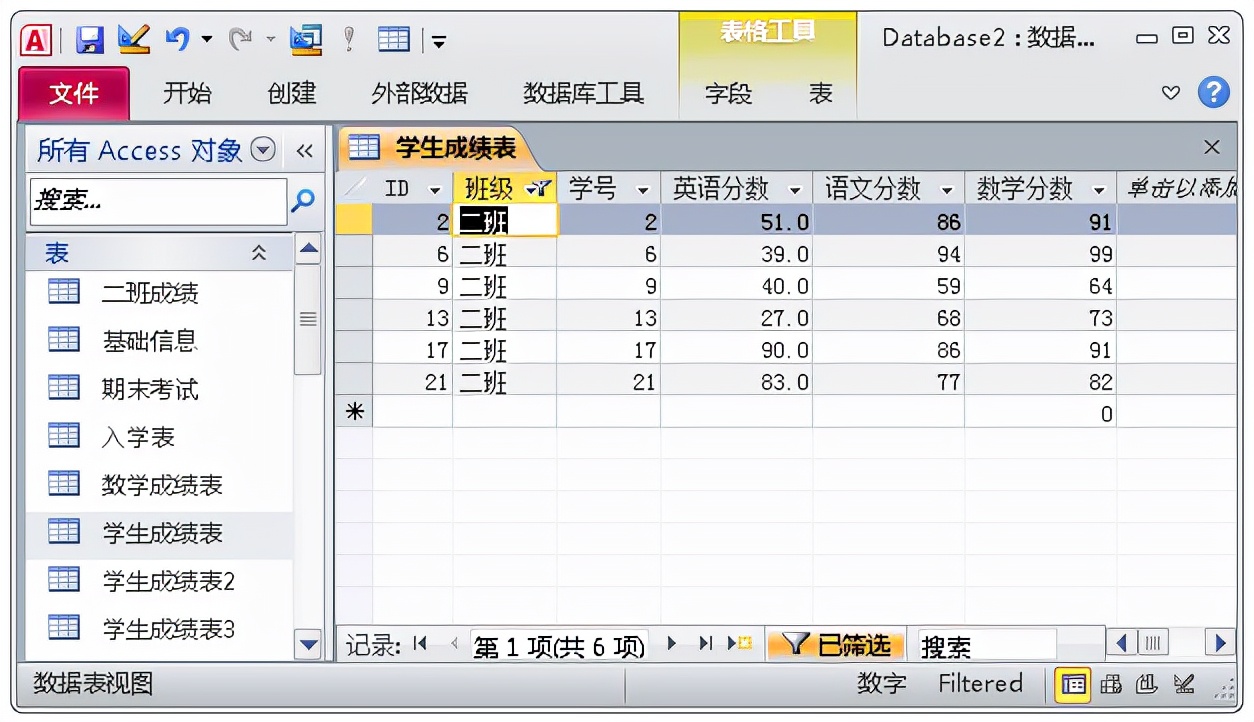1254x722 pixels.
Task: Toggle the 已筛选 filter button
Action: coord(835,645)
